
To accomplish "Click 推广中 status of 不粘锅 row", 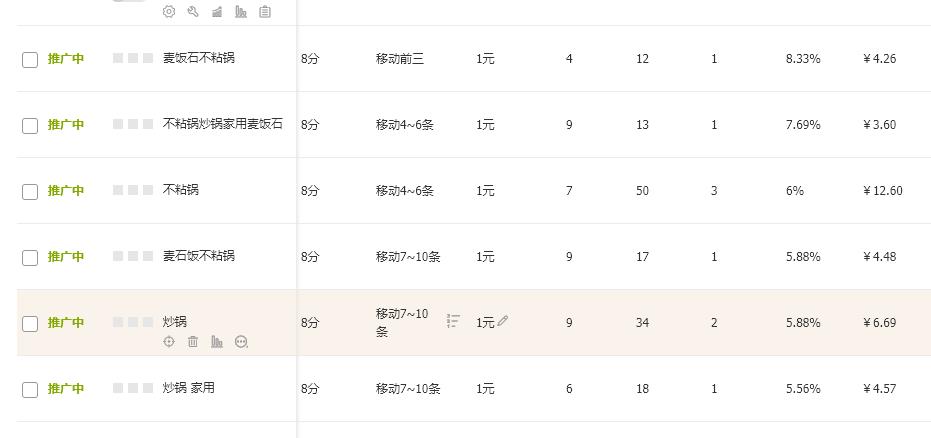I will click(x=66, y=191).
